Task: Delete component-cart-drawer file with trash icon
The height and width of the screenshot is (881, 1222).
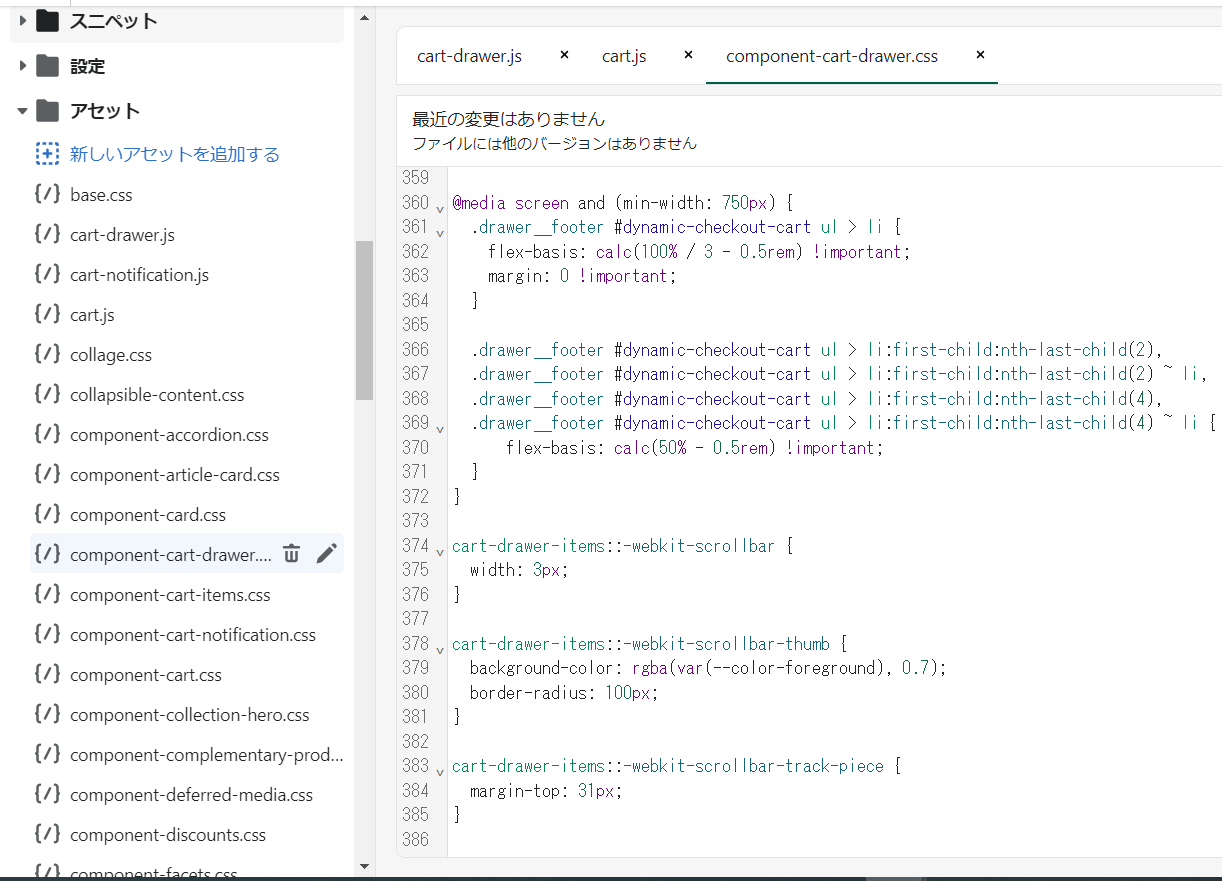Action: pos(291,553)
